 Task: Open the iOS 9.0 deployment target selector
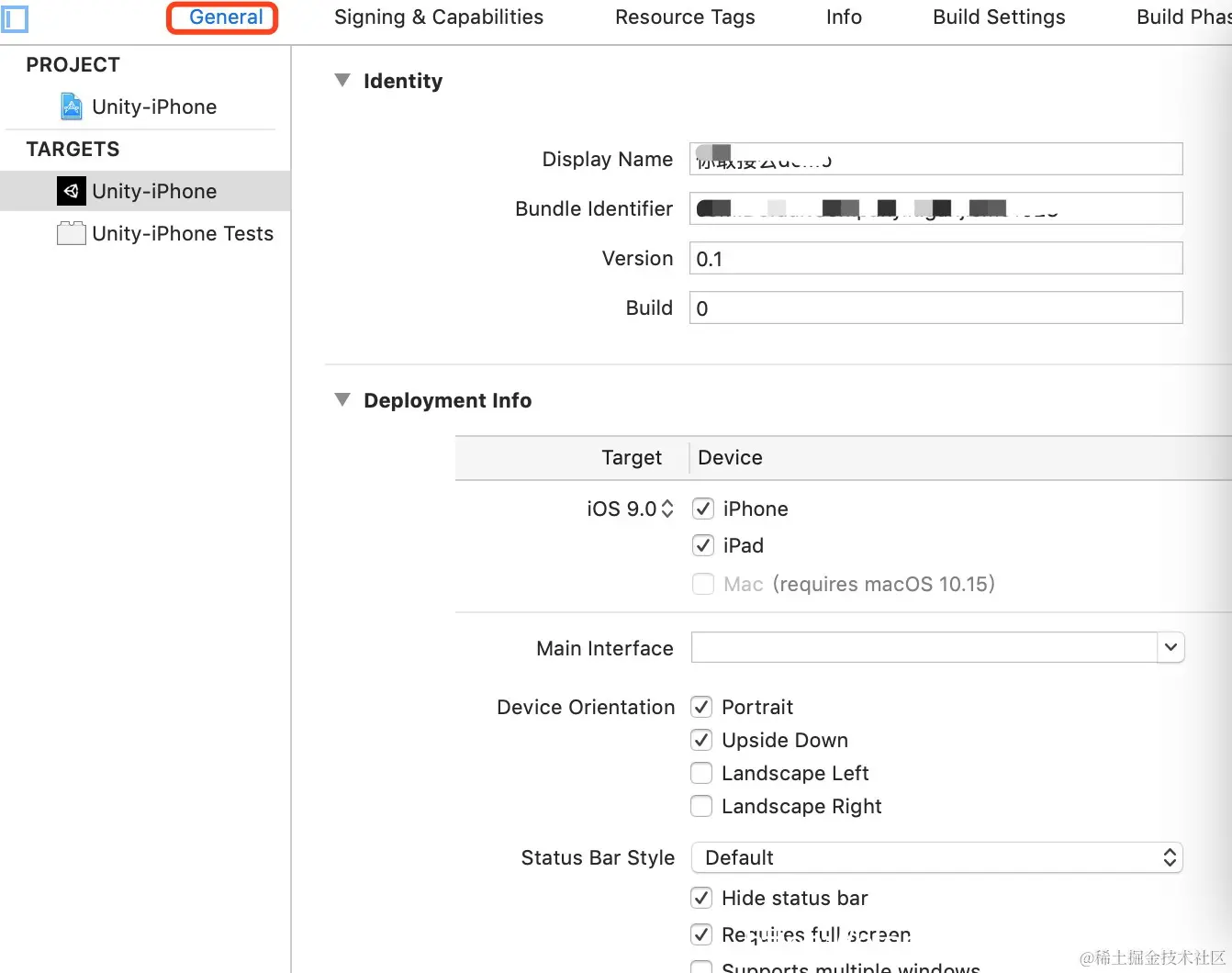pos(630,509)
